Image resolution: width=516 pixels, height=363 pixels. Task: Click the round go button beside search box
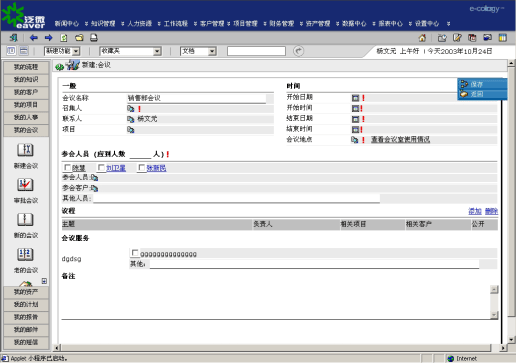tap(298, 51)
